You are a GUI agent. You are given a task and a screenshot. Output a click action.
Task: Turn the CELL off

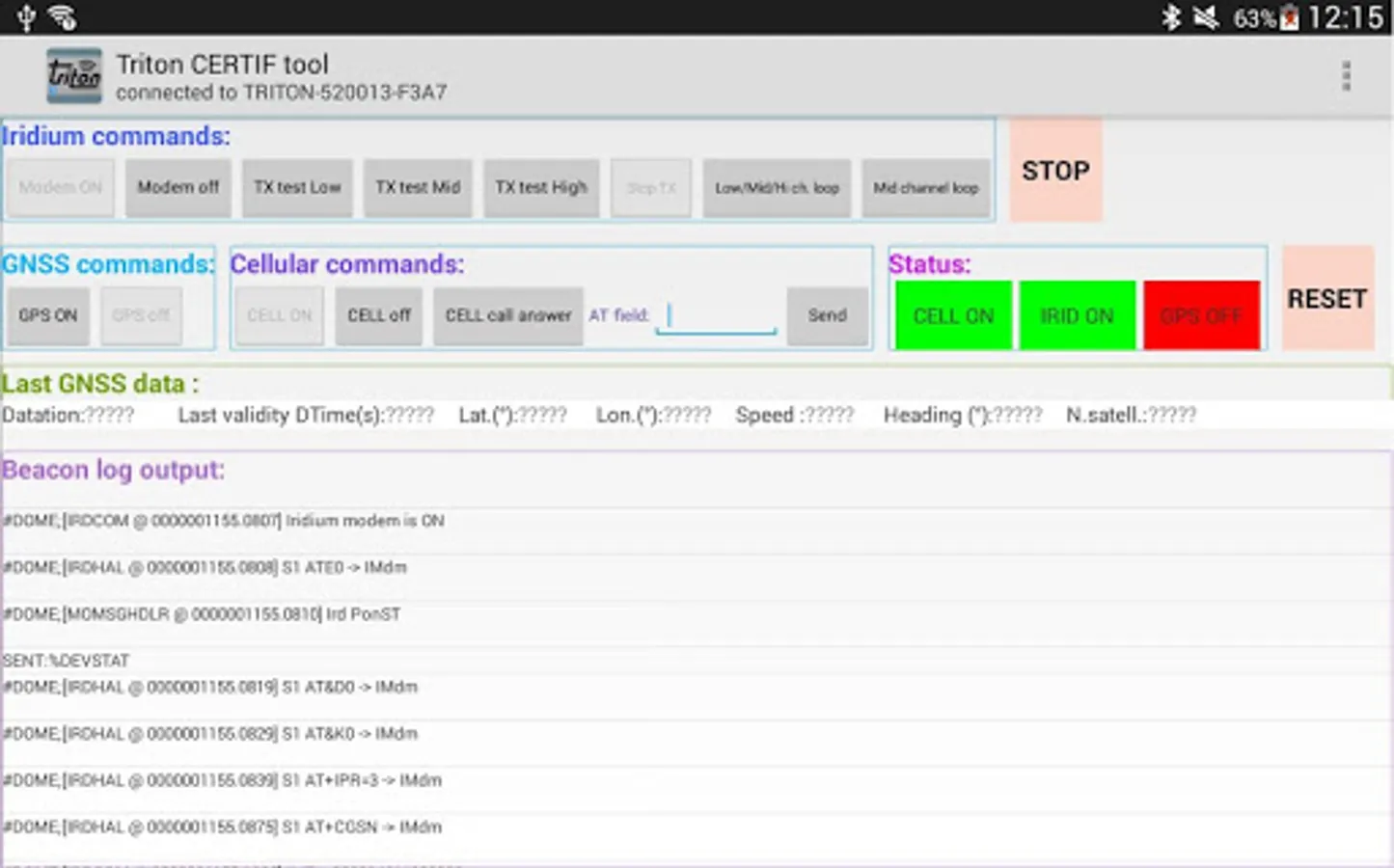point(378,315)
